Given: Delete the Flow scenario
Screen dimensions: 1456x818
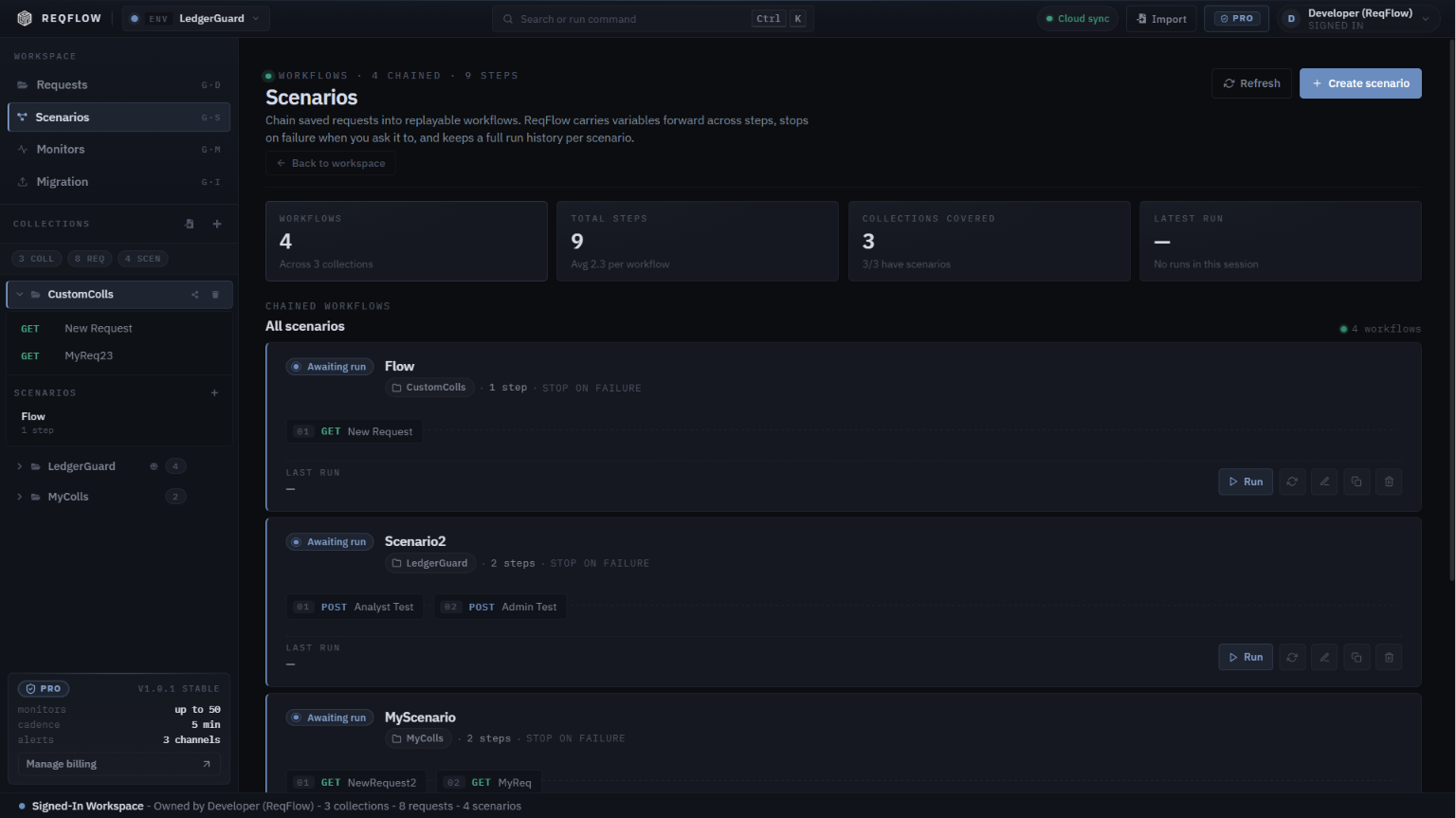Looking at the screenshot, I should (x=1389, y=482).
